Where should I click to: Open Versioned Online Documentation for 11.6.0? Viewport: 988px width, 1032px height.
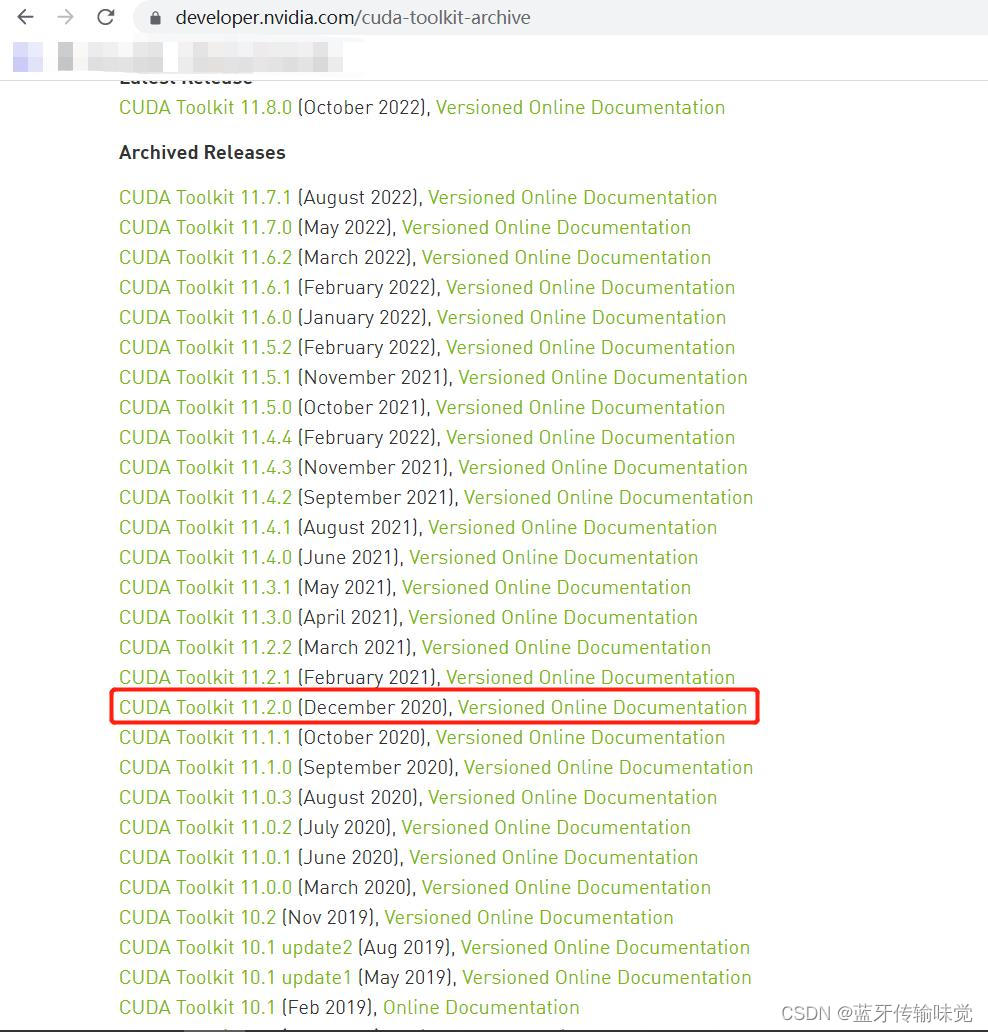582,317
